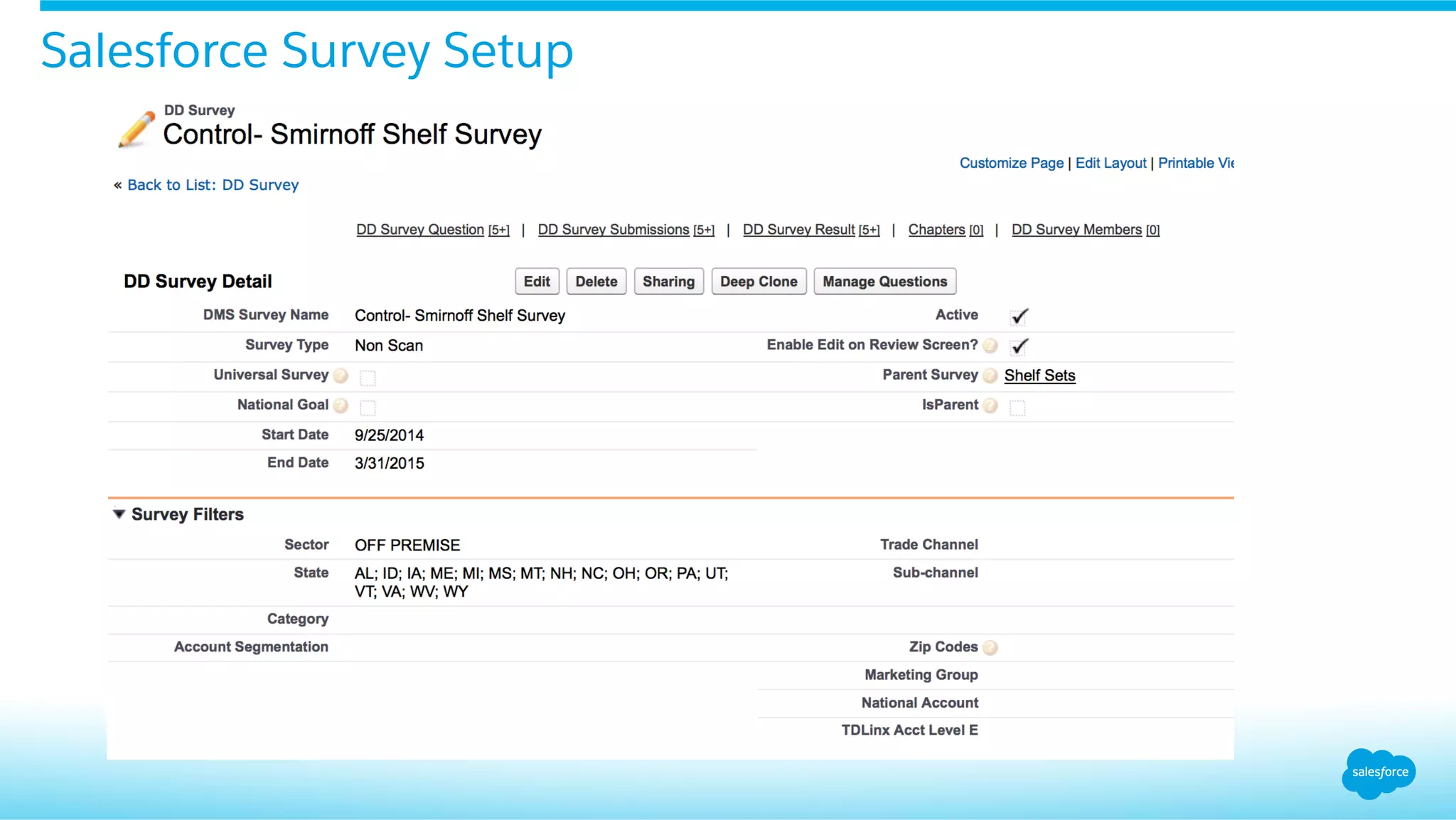The height and width of the screenshot is (820, 1456).
Task: Click the help icon beside National Goal
Action: coord(341,405)
